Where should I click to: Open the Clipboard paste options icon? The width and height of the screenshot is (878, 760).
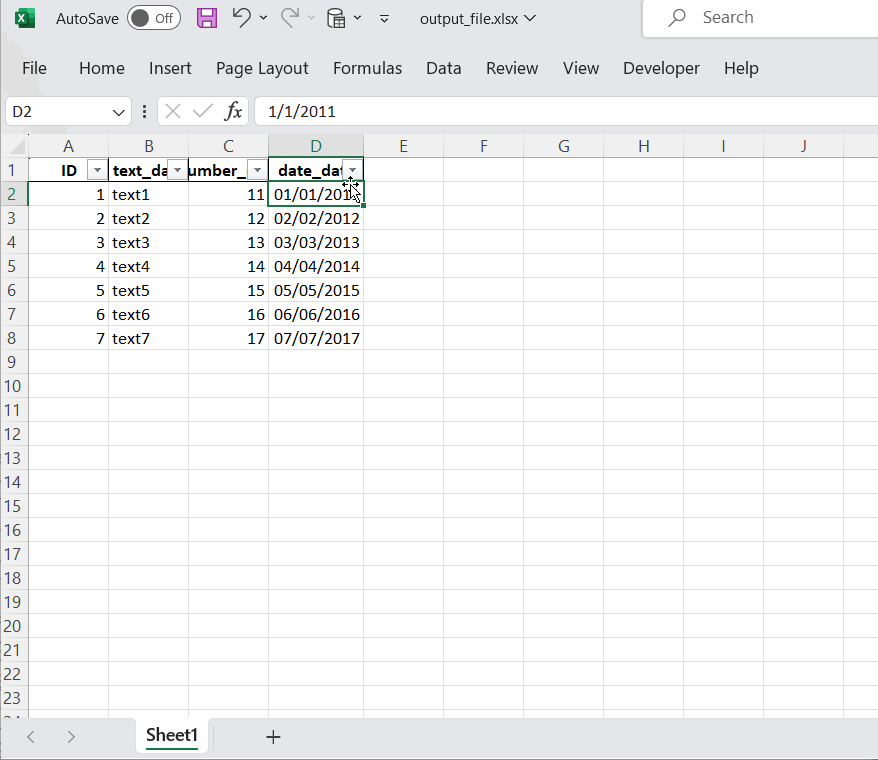[336, 17]
